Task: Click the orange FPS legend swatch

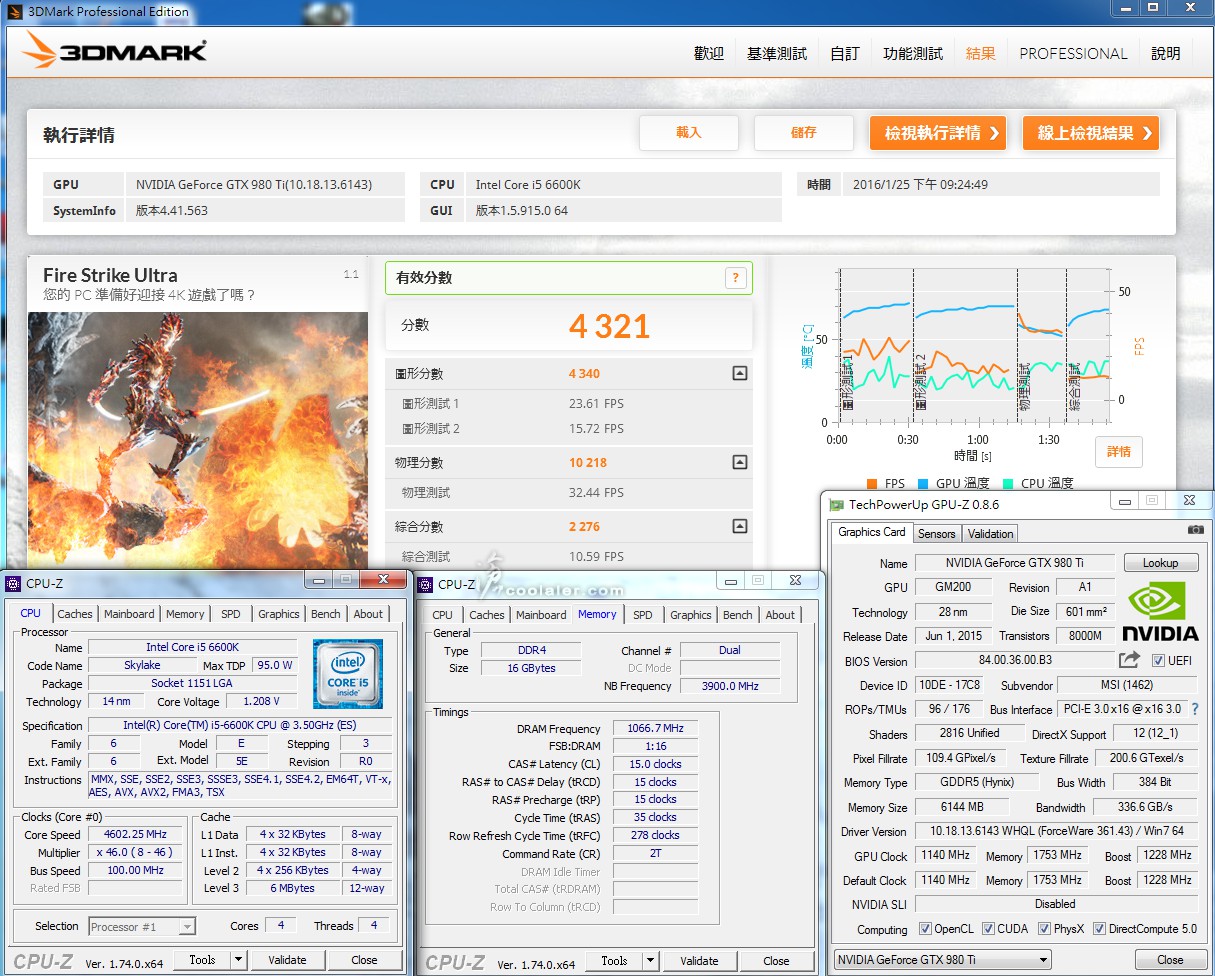Action: click(871, 484)
